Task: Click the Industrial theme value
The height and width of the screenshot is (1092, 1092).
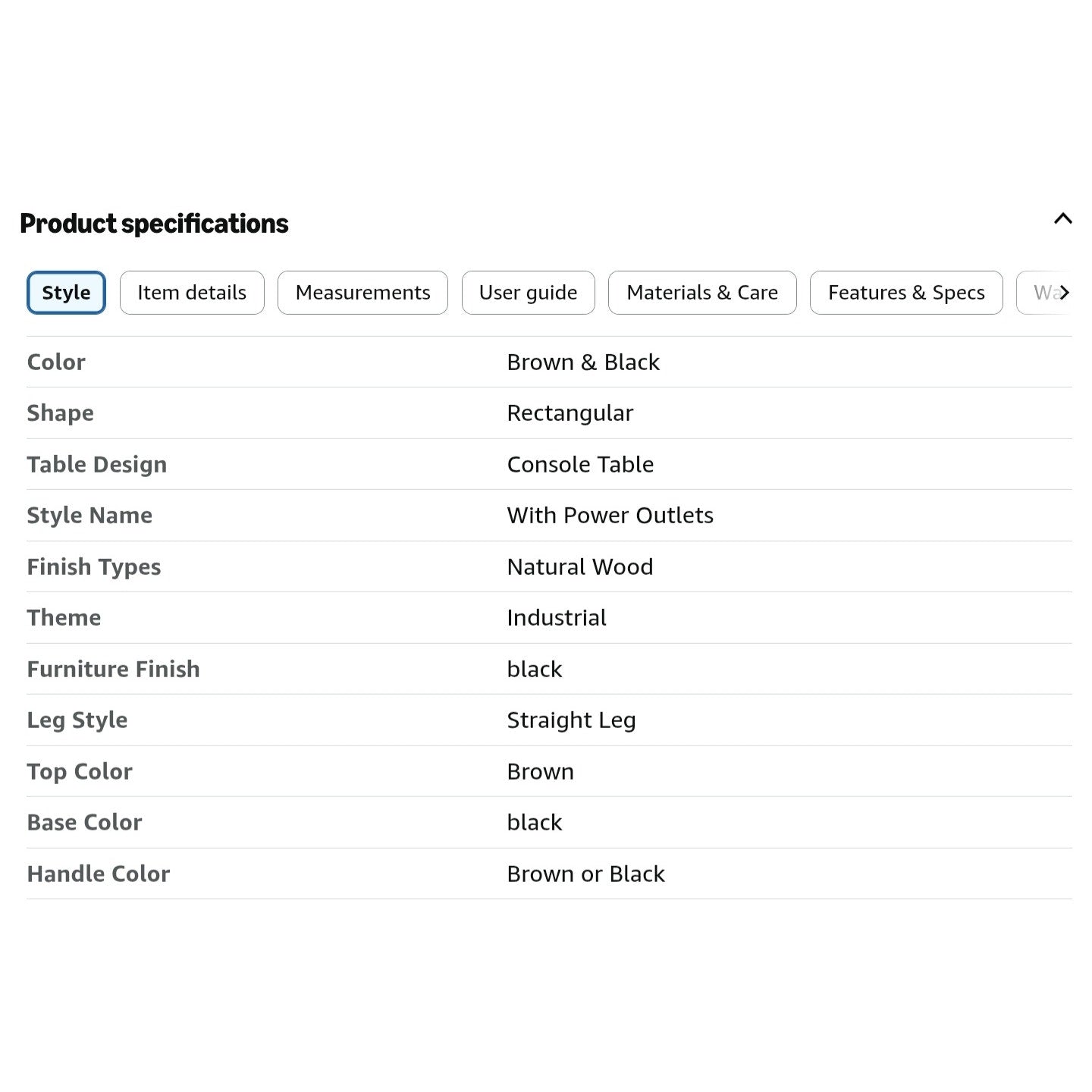Action: pos(556,618)
